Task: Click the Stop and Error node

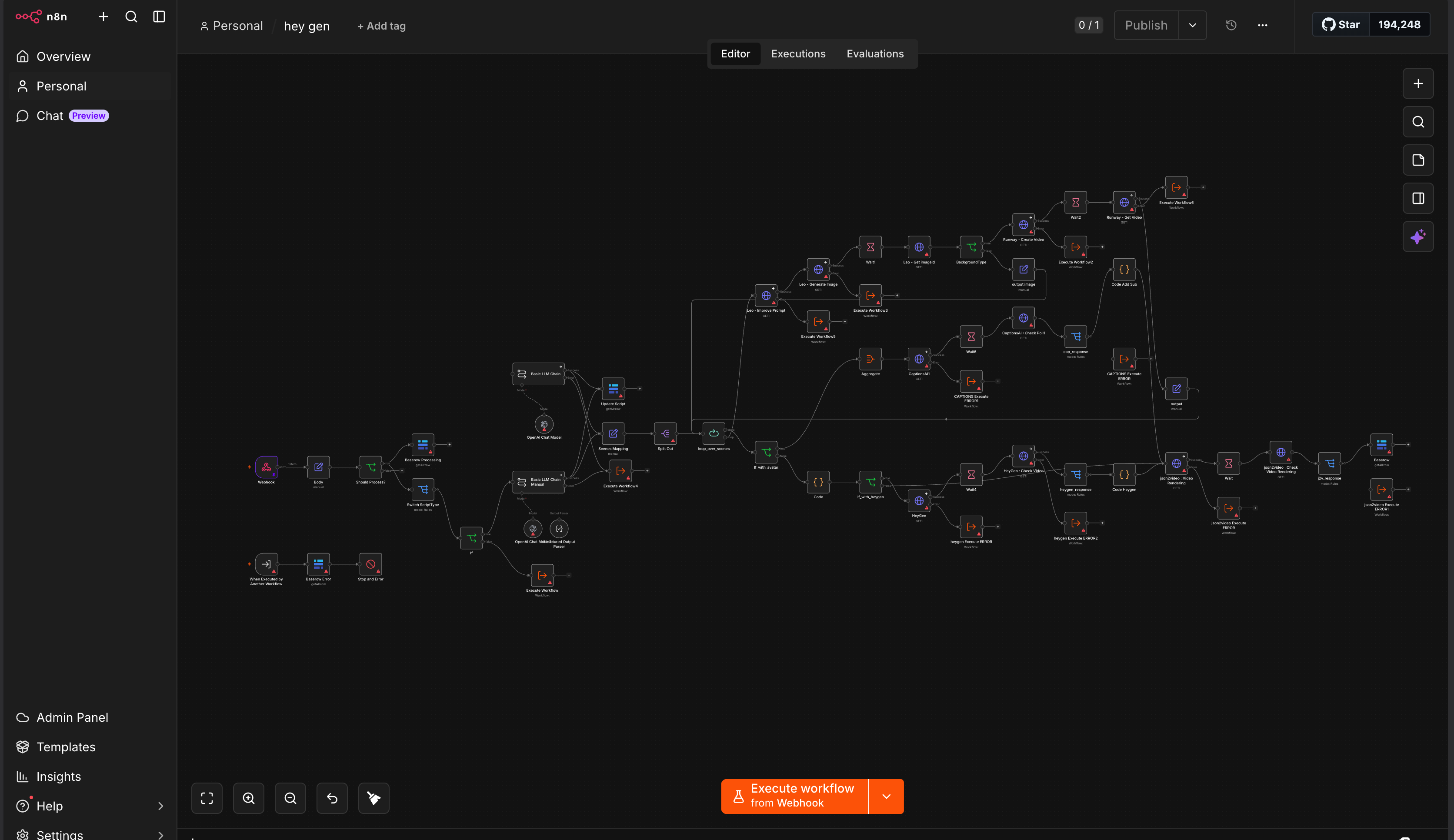Action: click(x=370, y=564)
